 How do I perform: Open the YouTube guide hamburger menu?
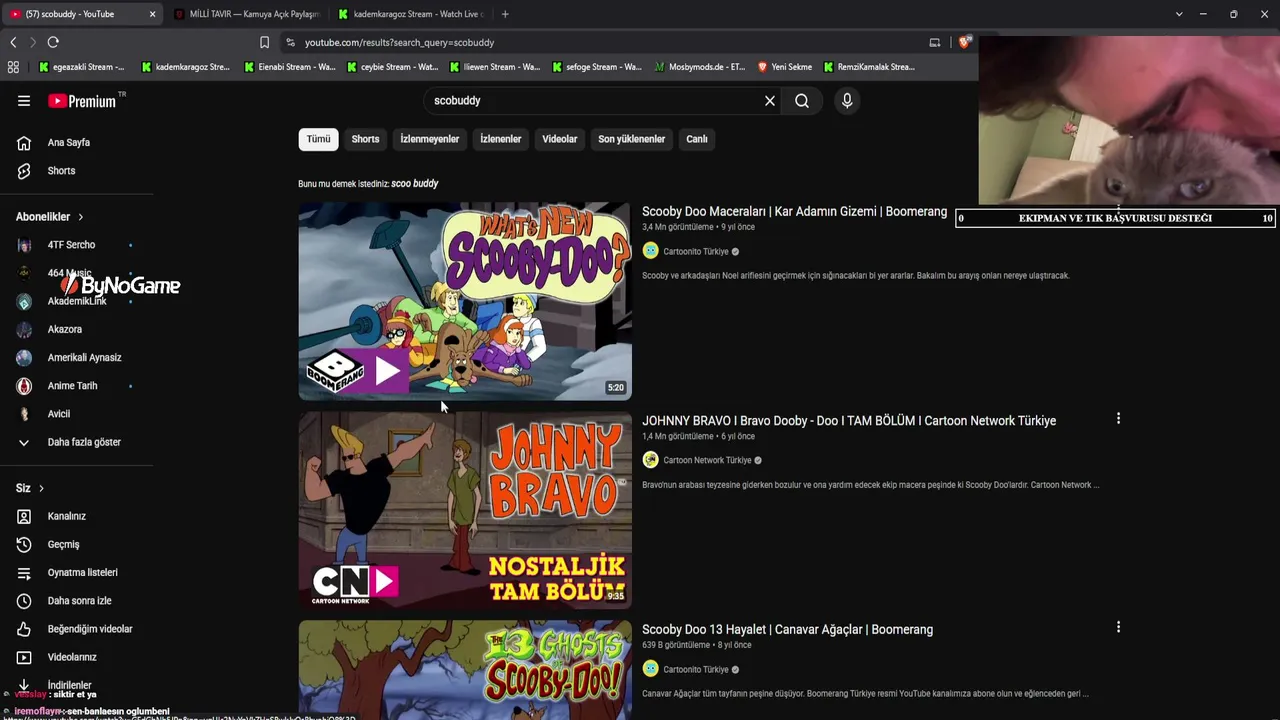click(x=24, y=101)
